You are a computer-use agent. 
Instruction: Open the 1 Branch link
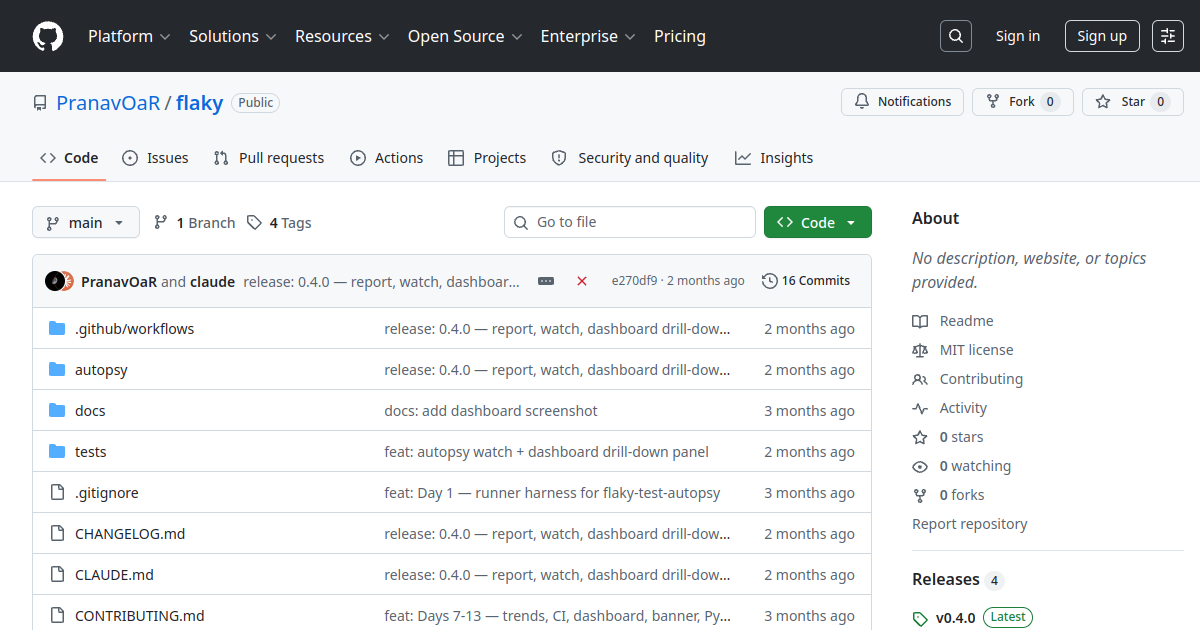tap(195, 223)
